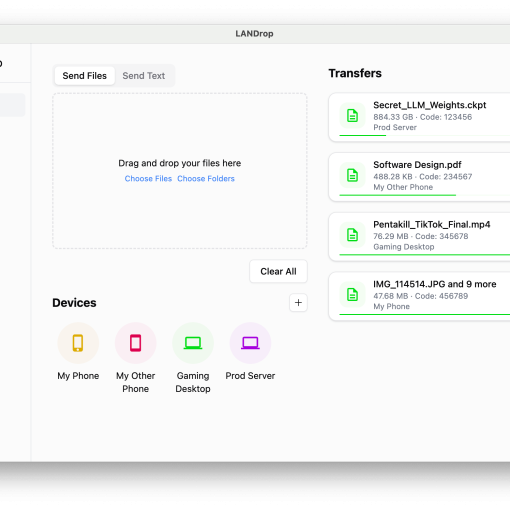Click the progress bar of Pentakill_TikTok_Final.mp4
The width and height of the screenshot is (510, 510).
click(x=425, y=255)
